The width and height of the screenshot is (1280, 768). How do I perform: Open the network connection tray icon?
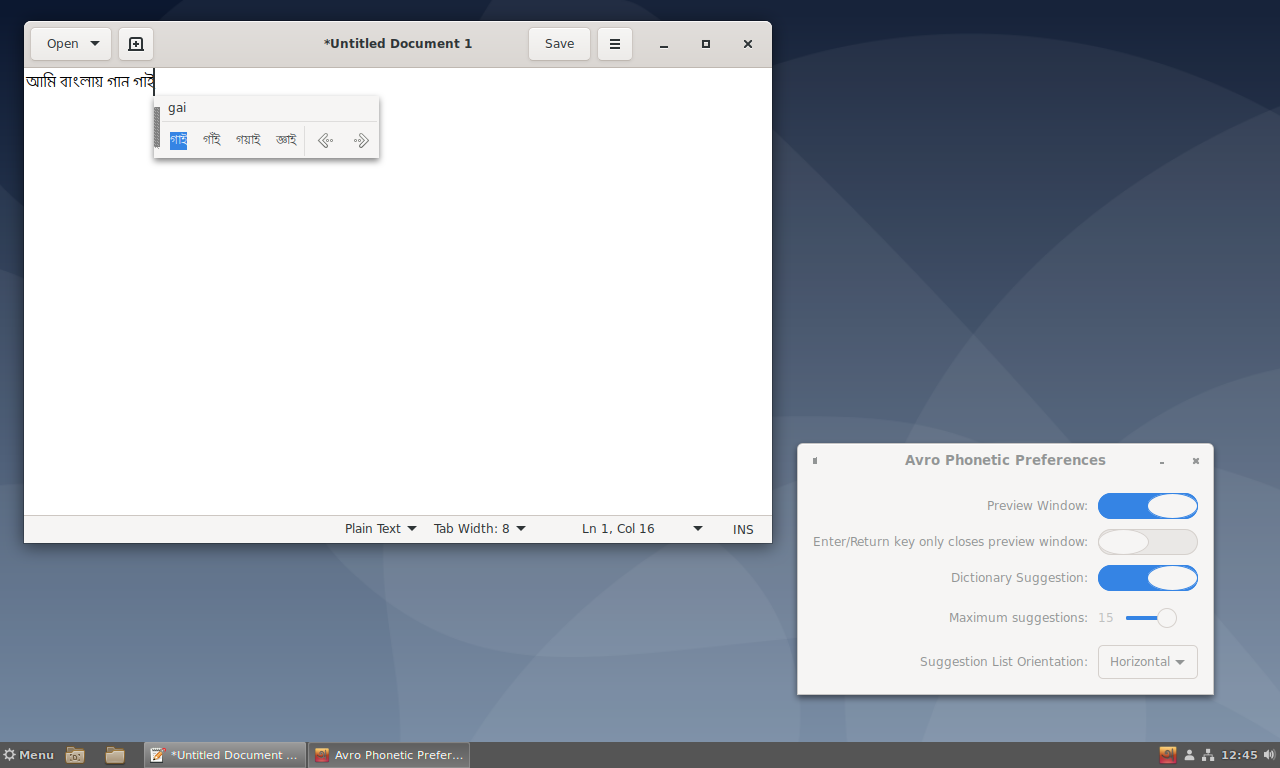(1207, 755)
